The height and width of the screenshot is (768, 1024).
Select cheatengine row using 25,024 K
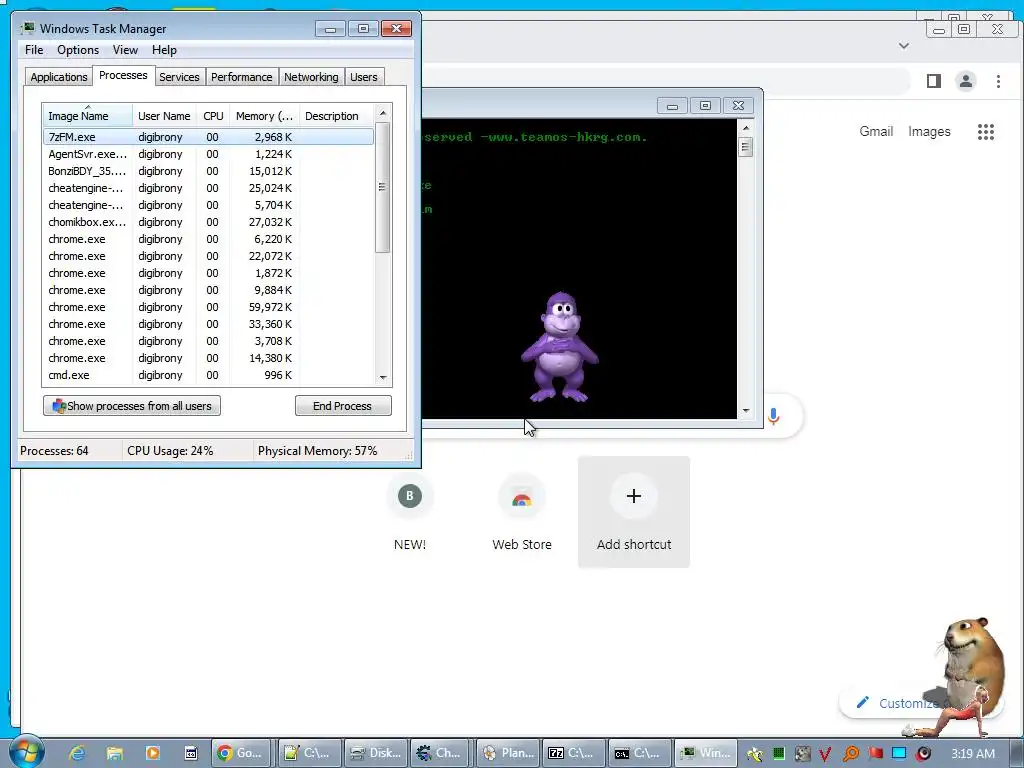208,188
